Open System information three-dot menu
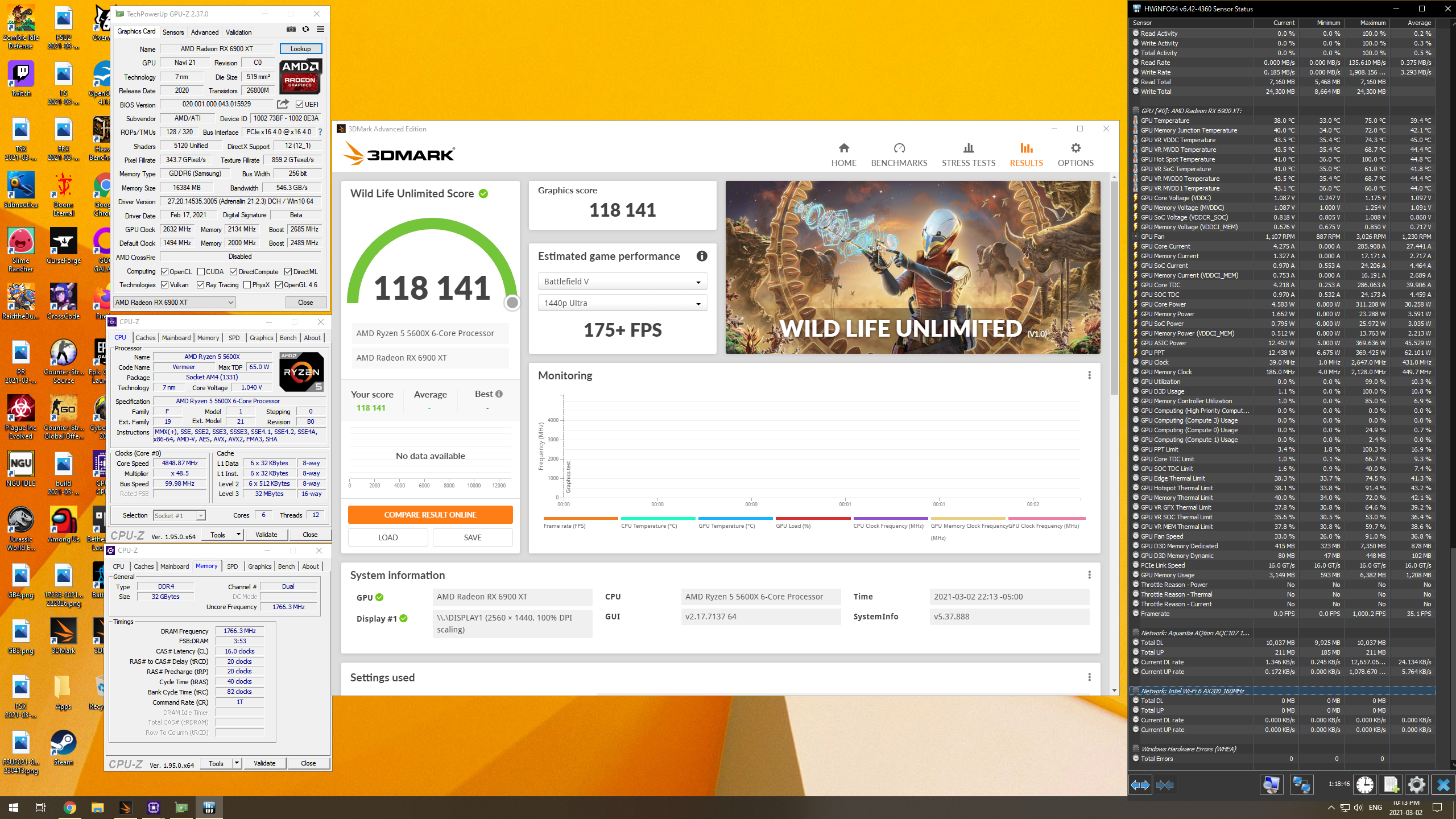The width and height of the screenshot is (1456, 819). (x=1089, y=575)
